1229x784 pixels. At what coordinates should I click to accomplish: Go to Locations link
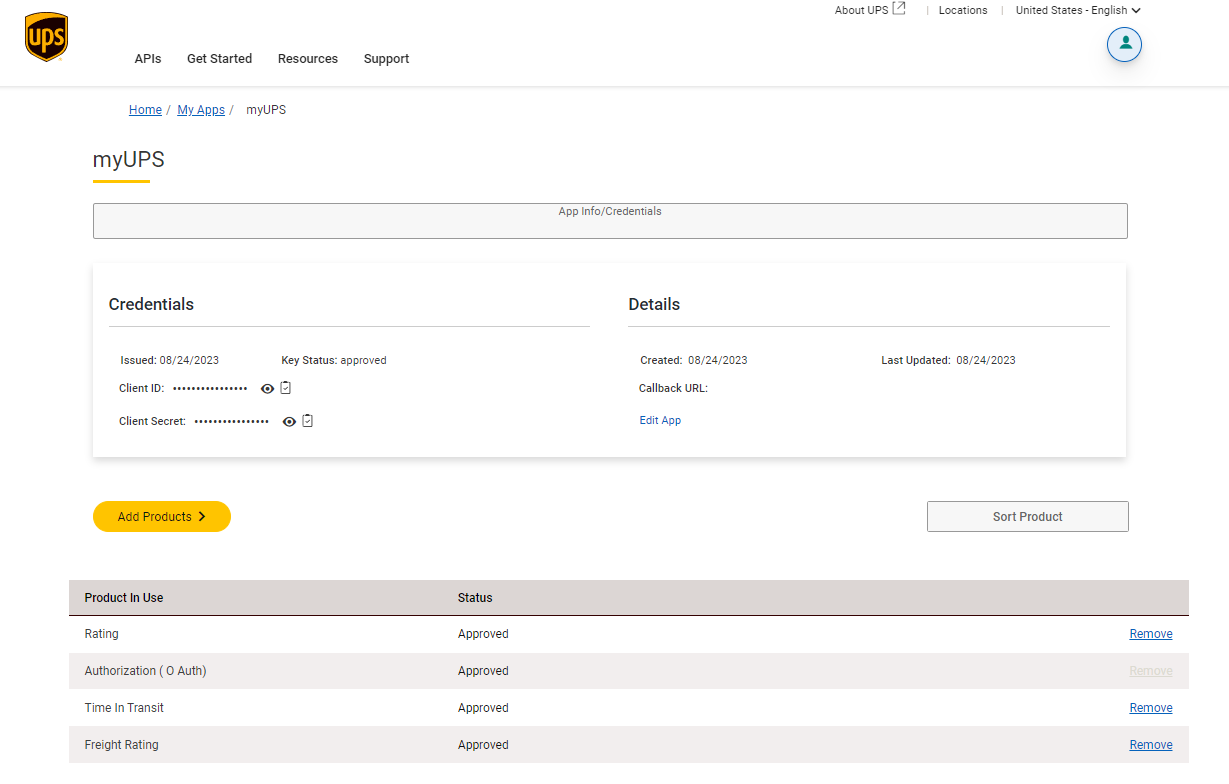click(x=963, y=10)
